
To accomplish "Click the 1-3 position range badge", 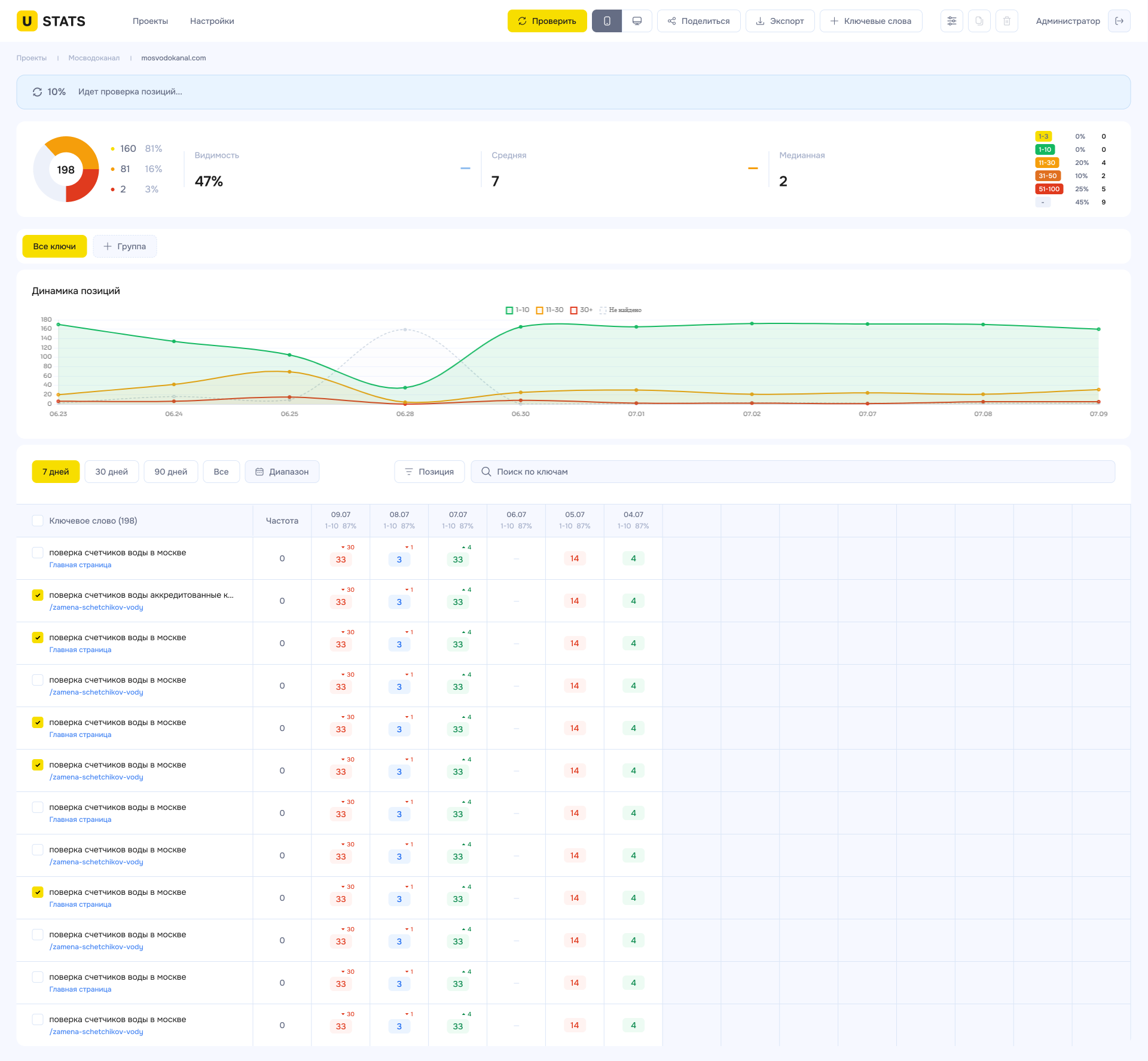I will tap(1043, 136).
